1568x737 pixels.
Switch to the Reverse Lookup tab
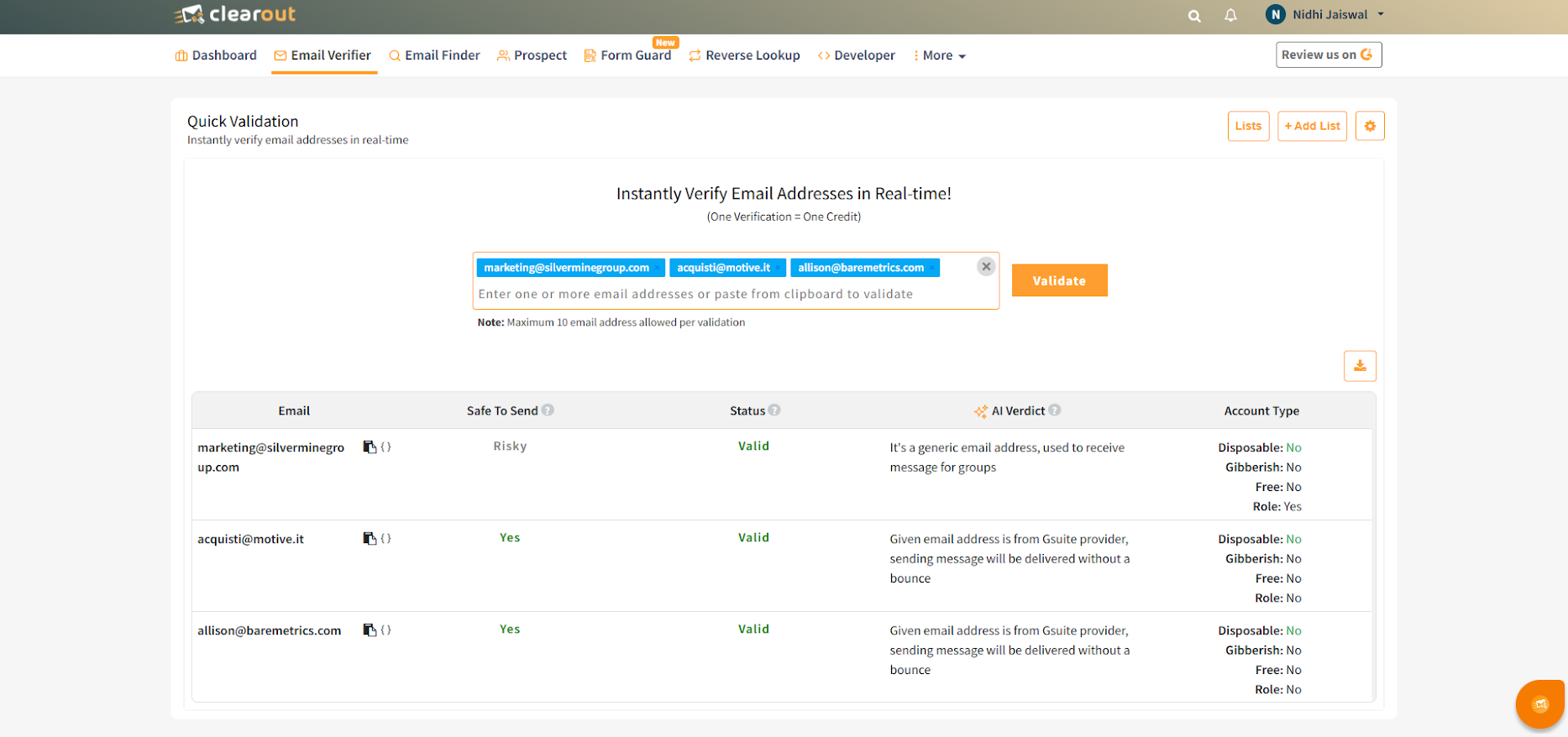point(744,55)
